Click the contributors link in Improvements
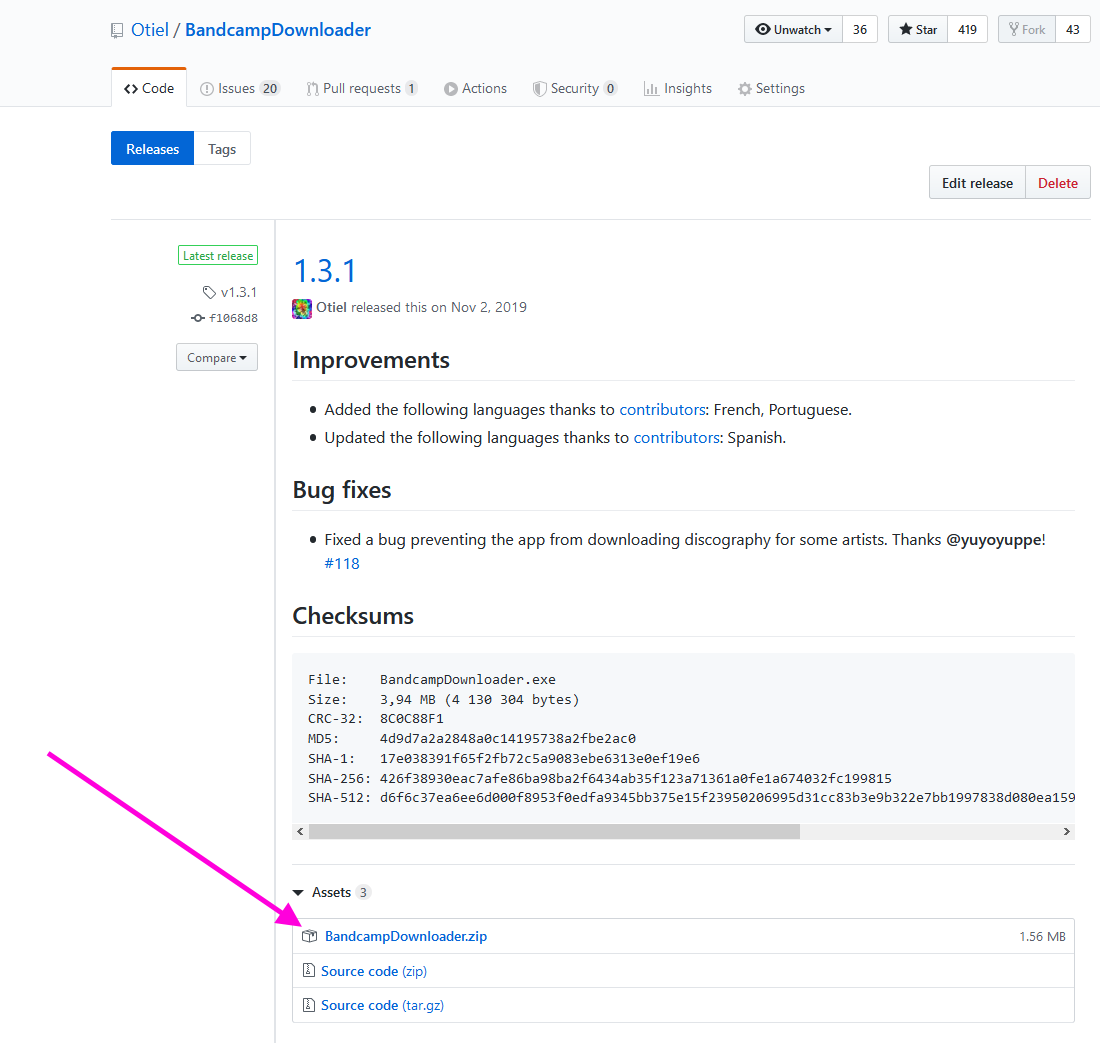The width and height of the screenshot is (1100, 1043). pyautogui.click(x=662, y=409)
